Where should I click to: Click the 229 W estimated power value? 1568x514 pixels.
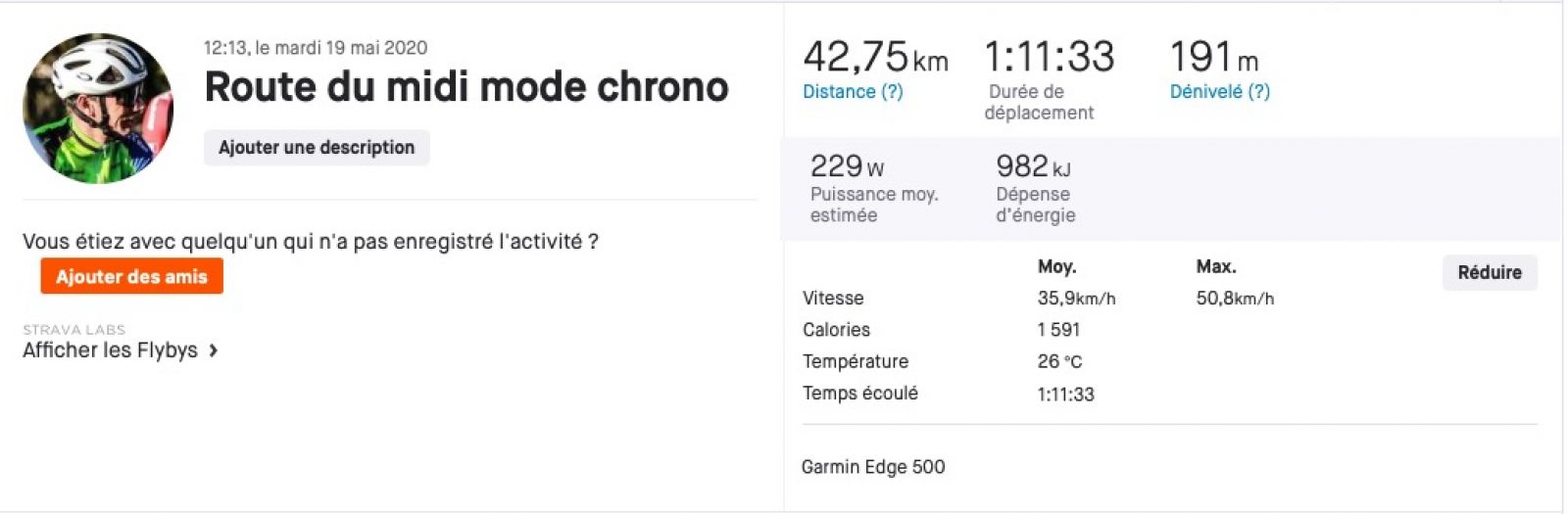(847, 166)
